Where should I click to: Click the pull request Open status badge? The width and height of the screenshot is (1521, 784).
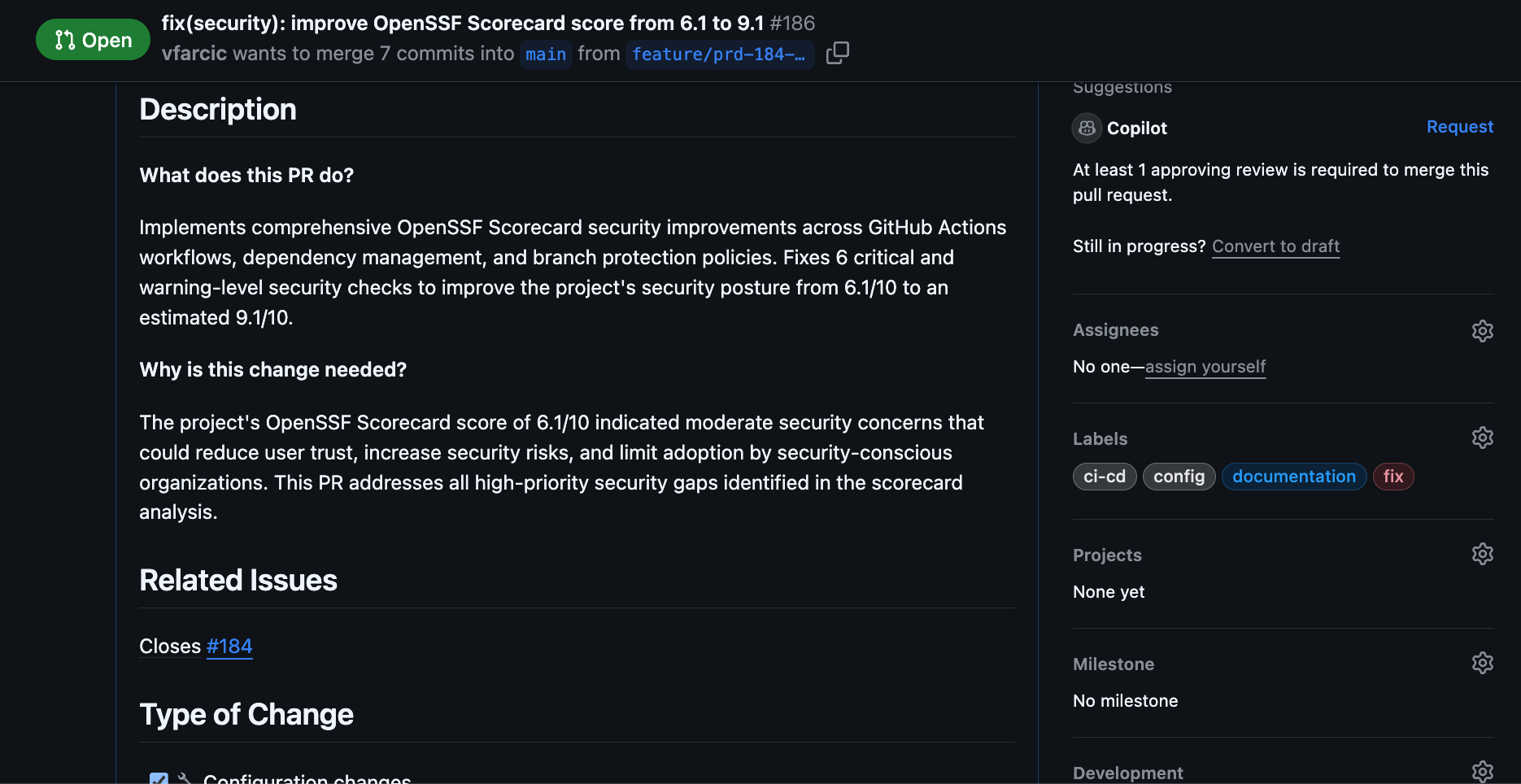click(x=93, y=40)
